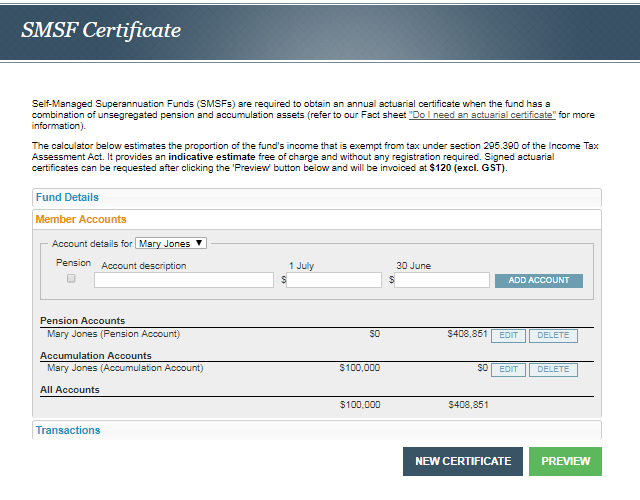The height and width of the screenshot is (500, 640).
Task: Click the Account description text field
Action: 184,281
